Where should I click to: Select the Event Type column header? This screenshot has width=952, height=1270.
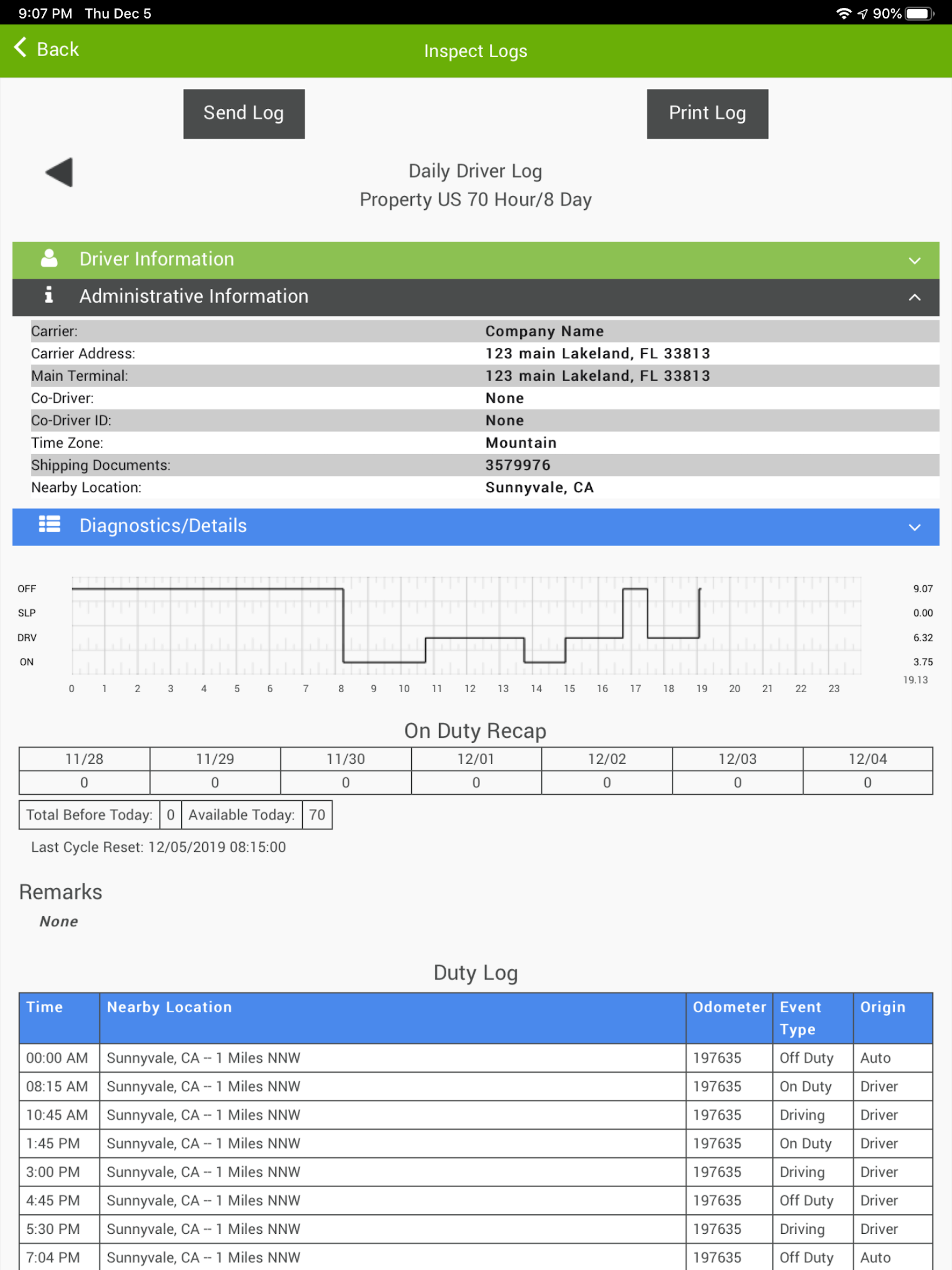pyautogui.click(x=813, y=1018)
